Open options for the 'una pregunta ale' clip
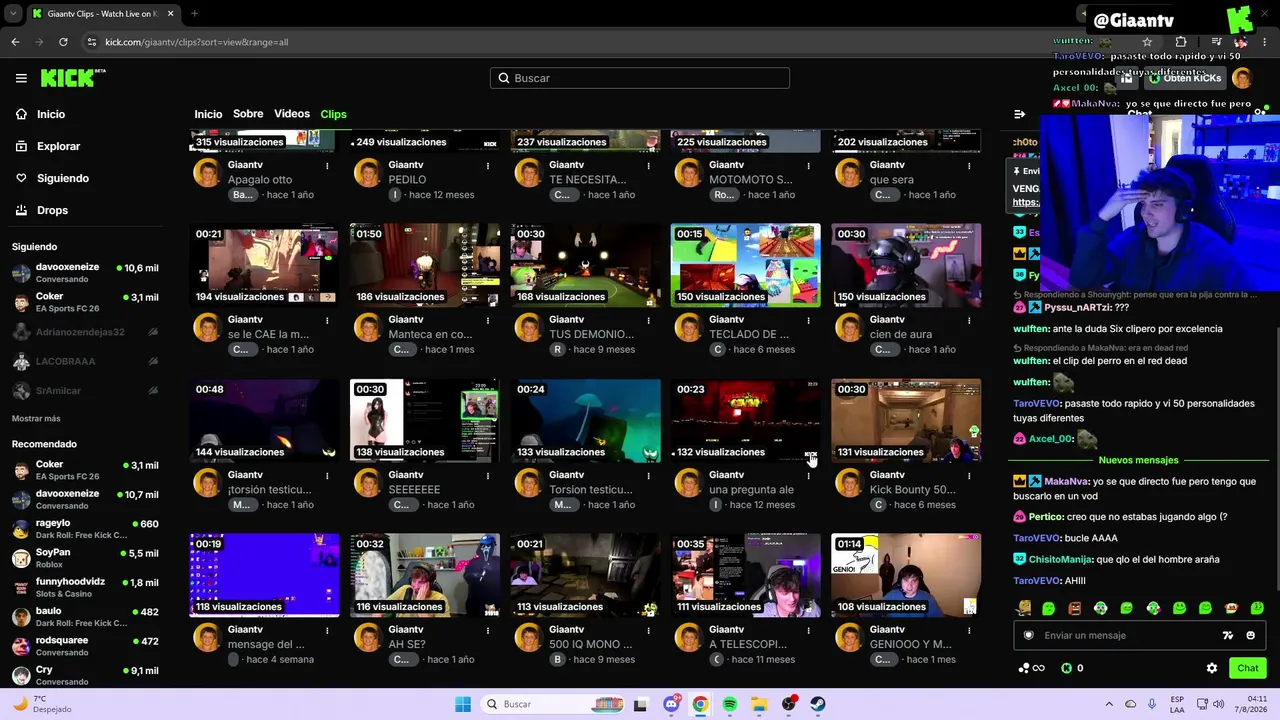 coord(809,475)
